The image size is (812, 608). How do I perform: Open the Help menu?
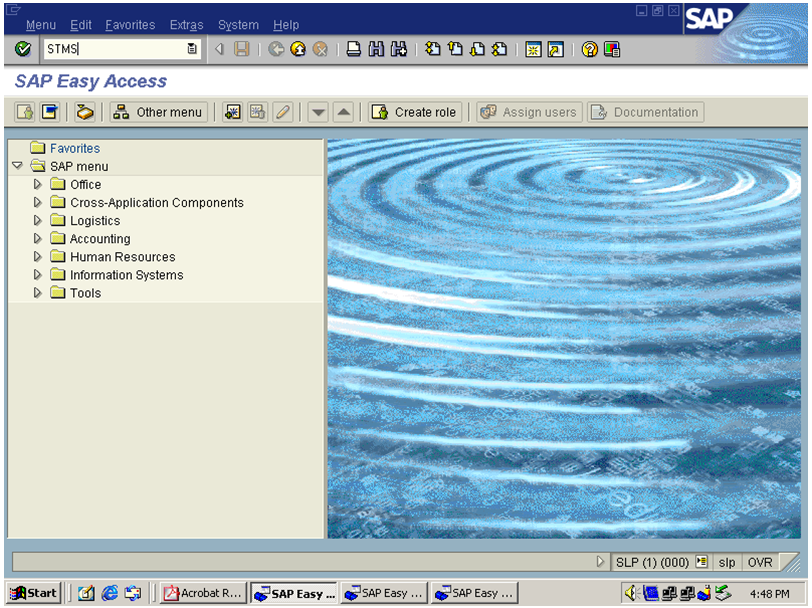pyautogui.click(x=286, y=25)
